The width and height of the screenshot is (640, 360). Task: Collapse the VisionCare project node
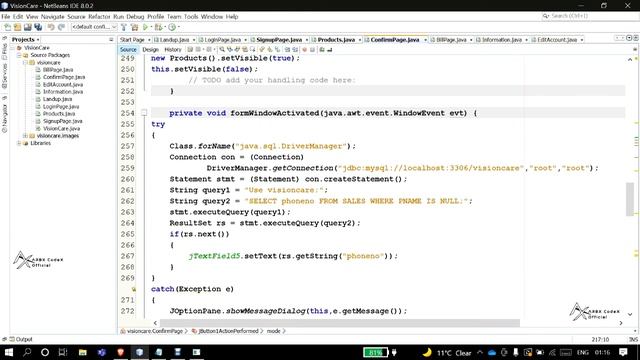[13, 48]
